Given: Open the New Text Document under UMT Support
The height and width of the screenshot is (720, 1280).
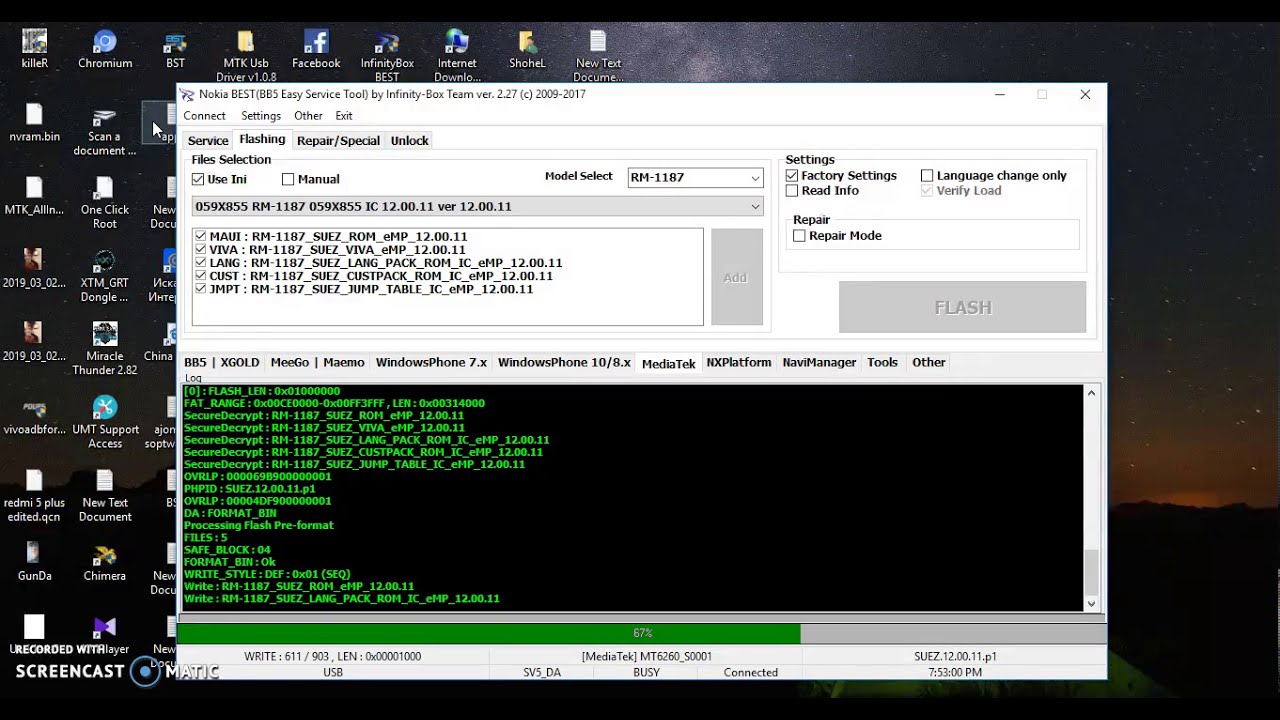Looking at the screenshot, I should [x=105, y=496].
